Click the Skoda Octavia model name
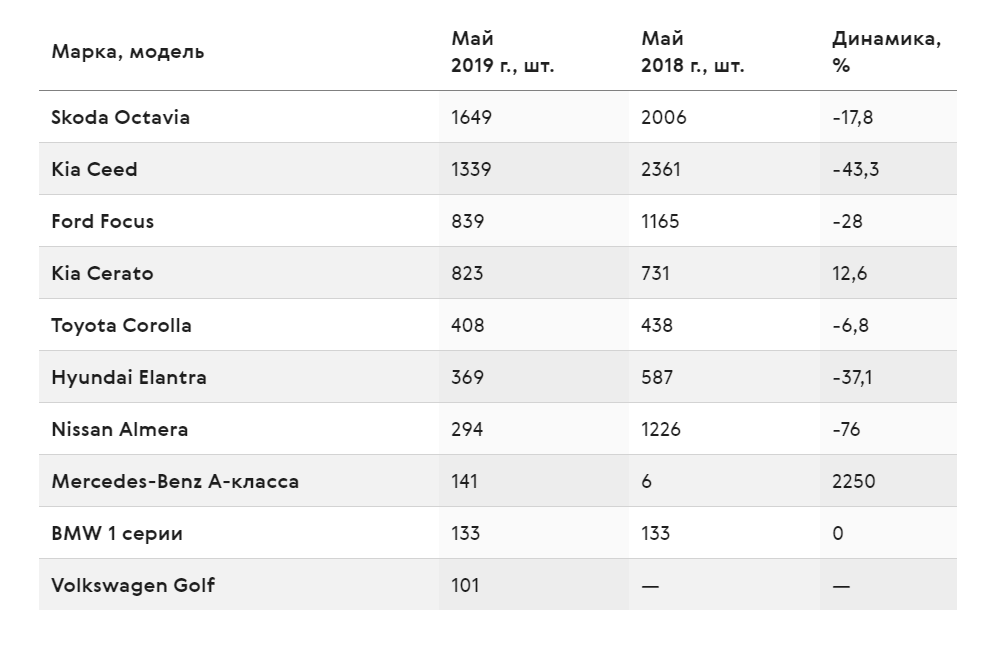 121,117
